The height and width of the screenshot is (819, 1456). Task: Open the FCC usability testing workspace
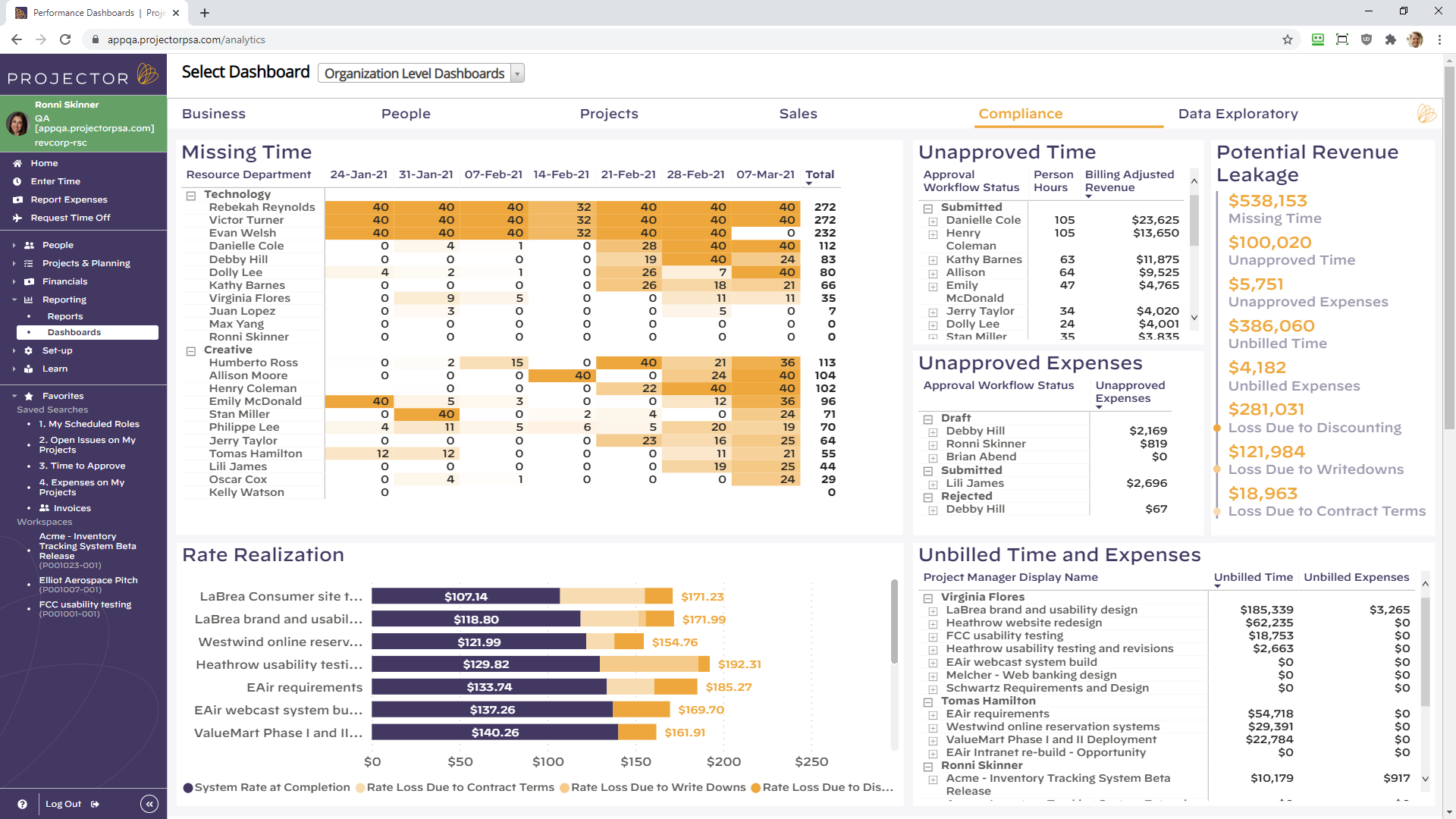point(85,604)
